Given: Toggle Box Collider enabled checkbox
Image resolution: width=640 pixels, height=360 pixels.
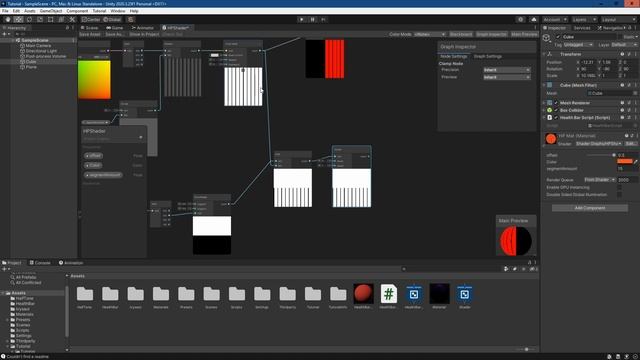Looking at the screenshot, I should coord(556,110).
